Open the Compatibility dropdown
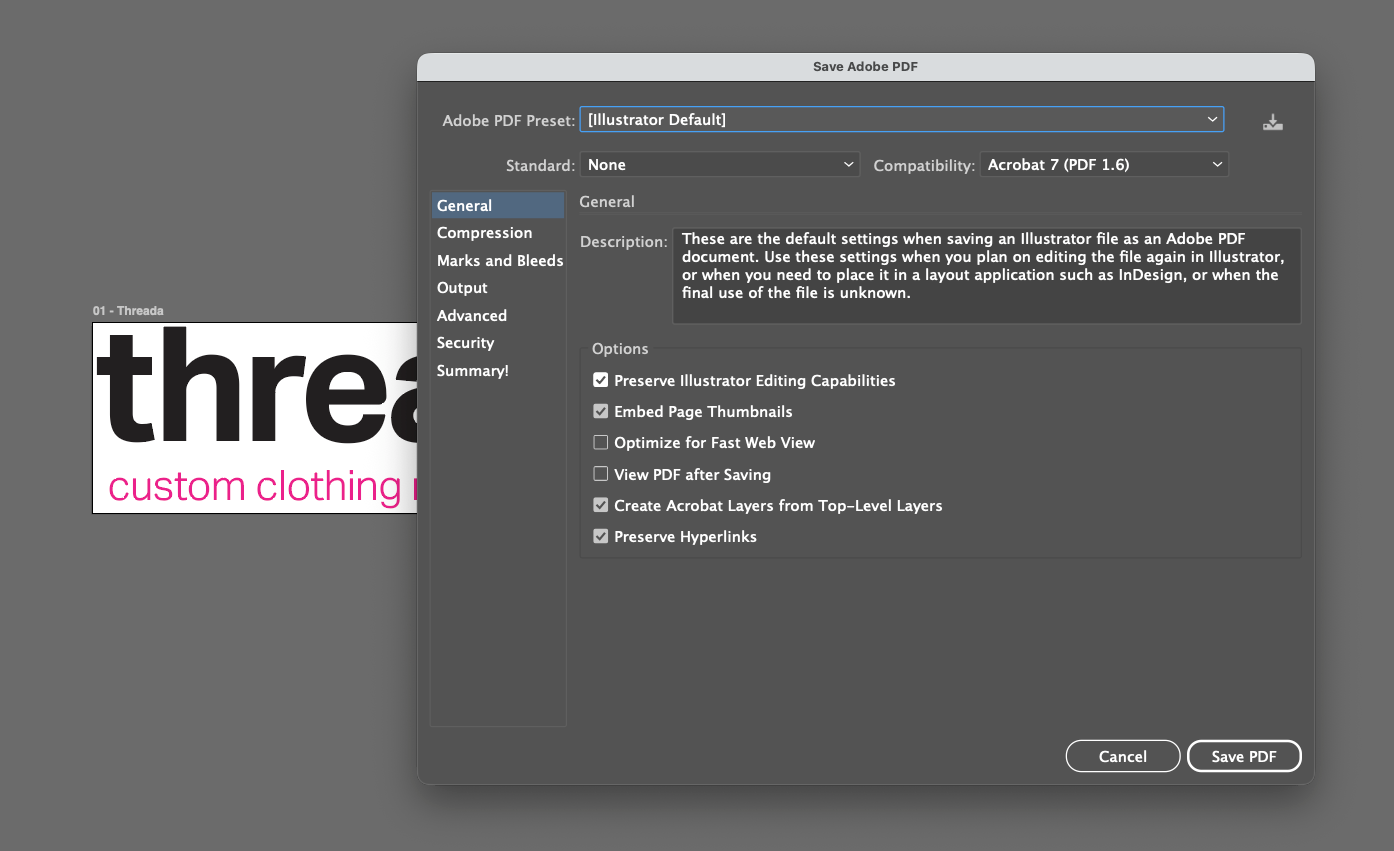 (x=1104, y=165)
